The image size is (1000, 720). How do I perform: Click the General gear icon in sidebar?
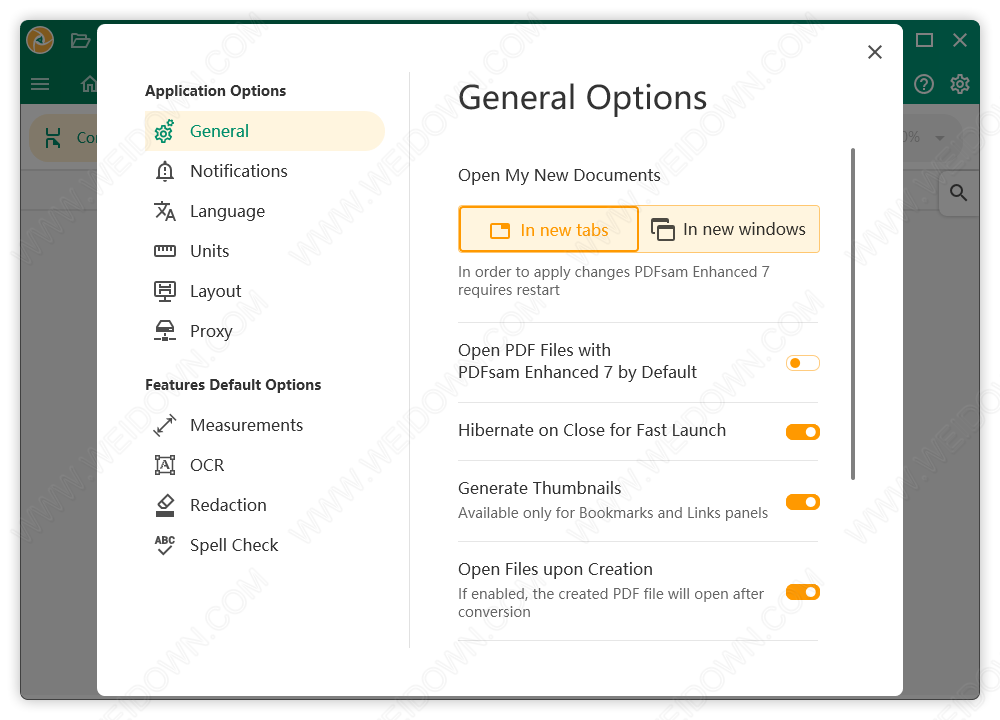coord(164,131)
